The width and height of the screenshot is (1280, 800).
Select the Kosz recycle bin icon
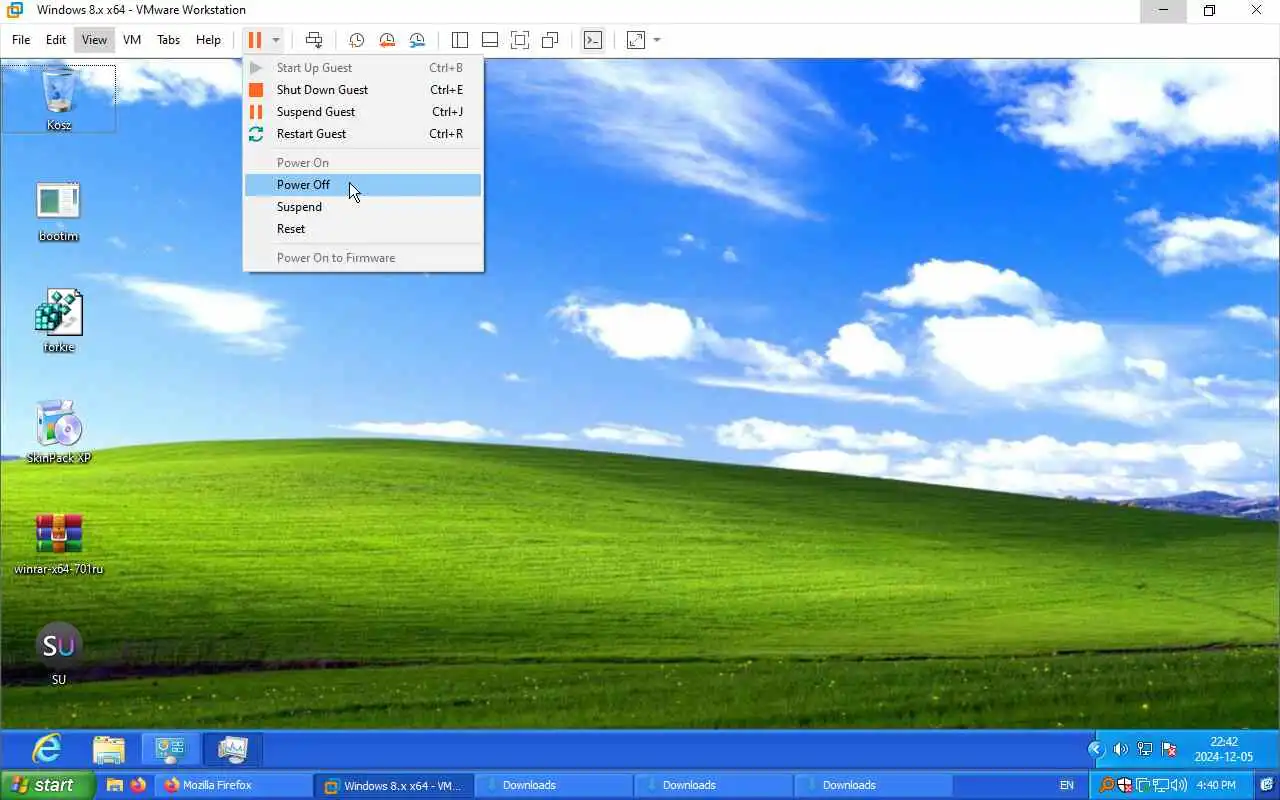pyautogui.click(x=59, y=98)
